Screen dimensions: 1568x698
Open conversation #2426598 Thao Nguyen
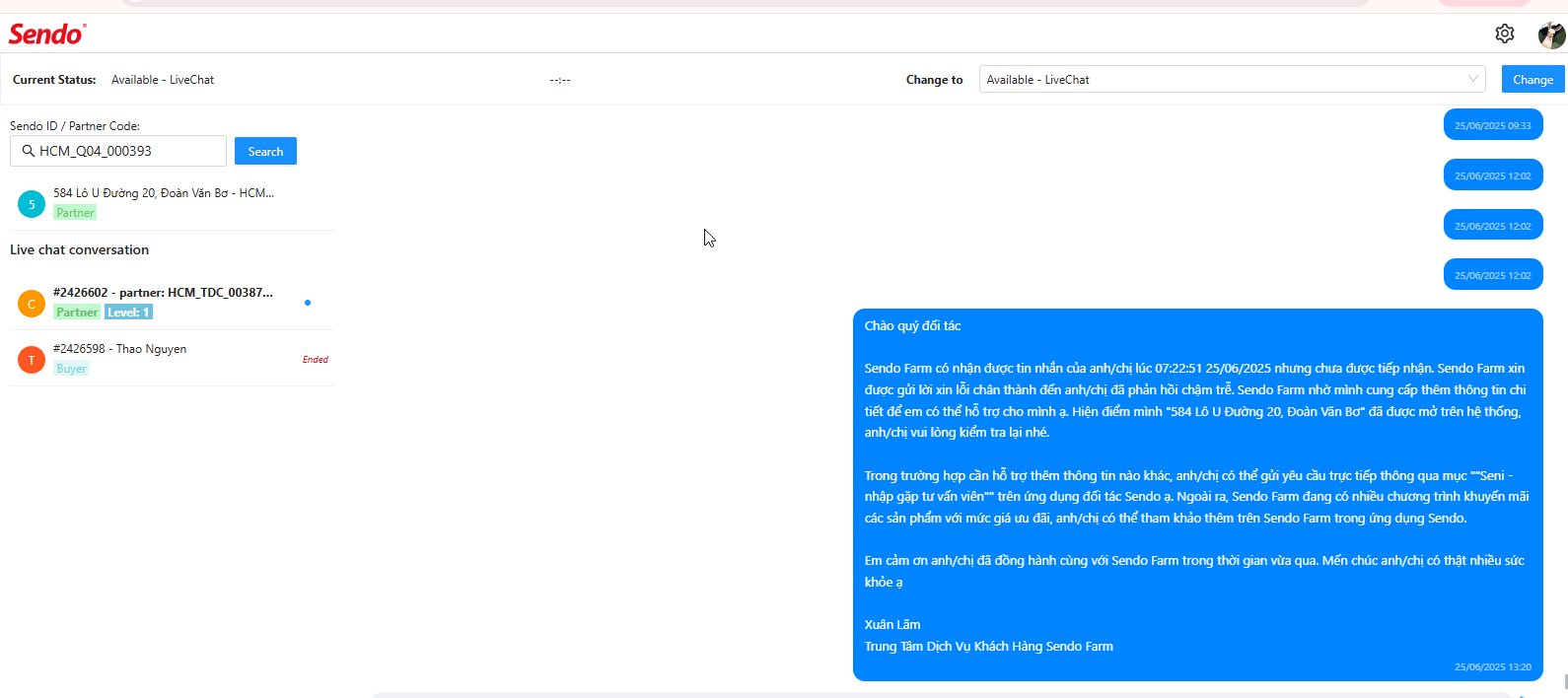pos(173,359)
